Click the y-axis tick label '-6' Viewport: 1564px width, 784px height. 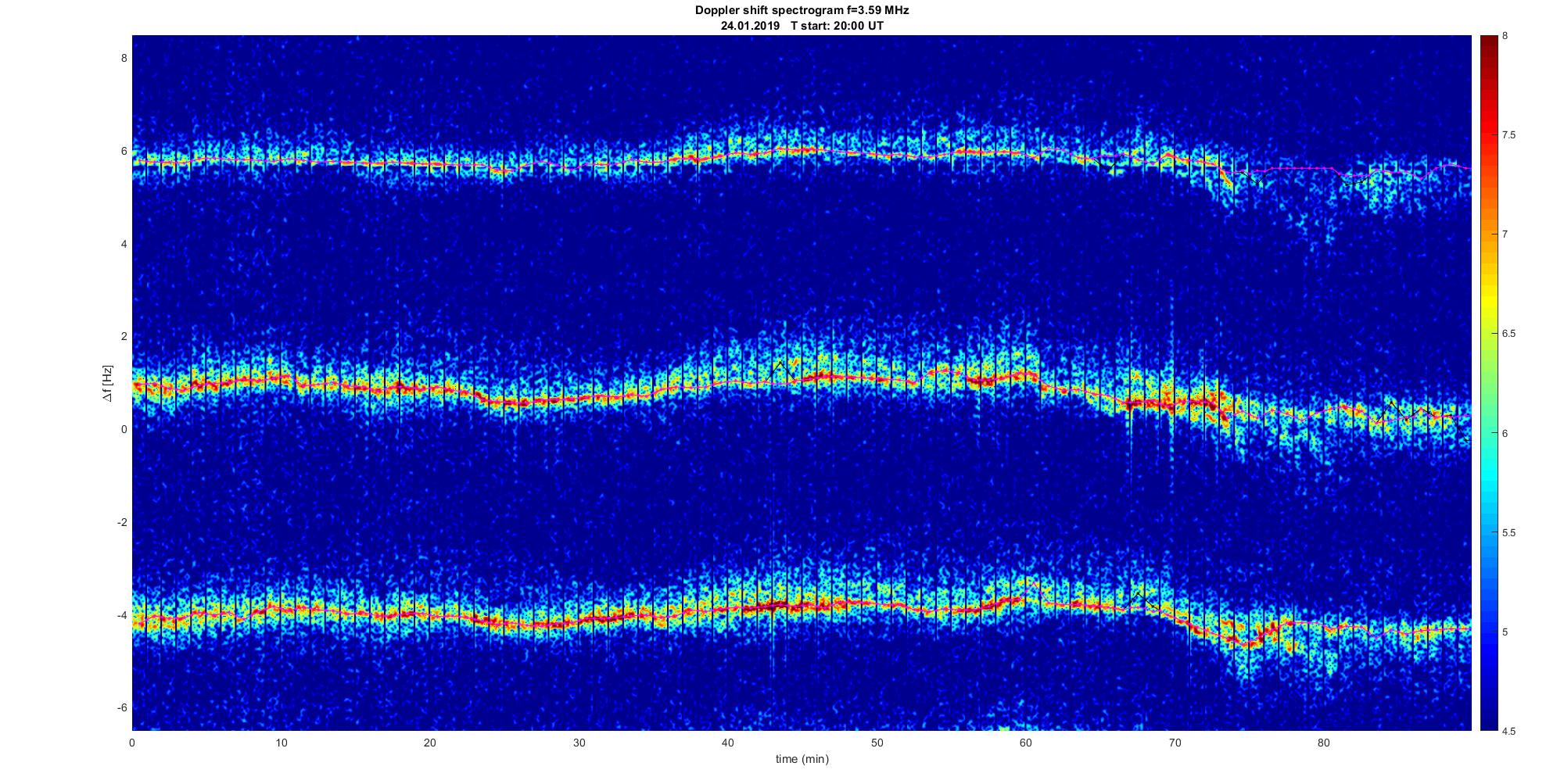pyautogui.click(x=121, y=708)
